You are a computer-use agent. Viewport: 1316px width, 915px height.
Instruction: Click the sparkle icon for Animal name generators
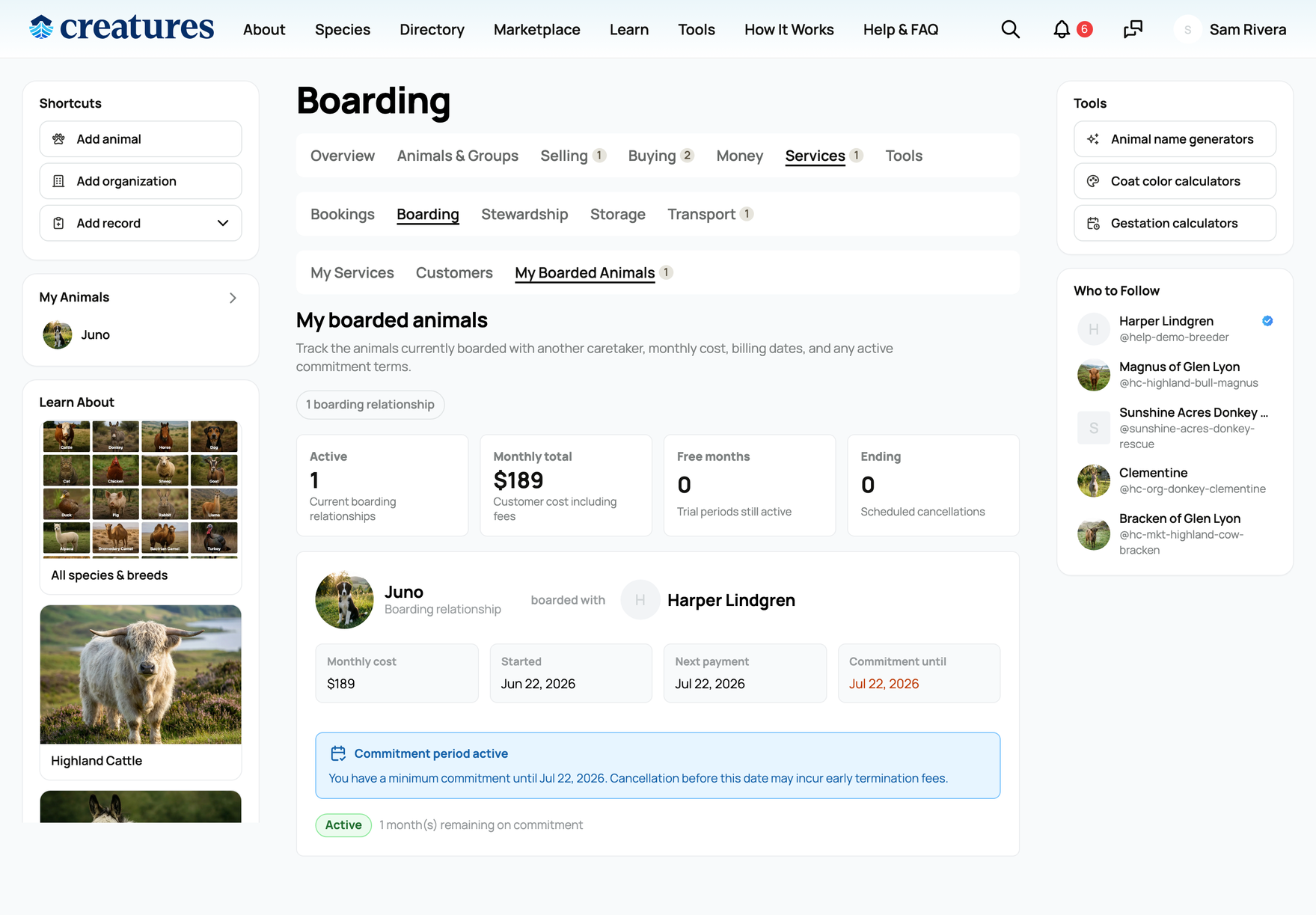coord(1093,139)
